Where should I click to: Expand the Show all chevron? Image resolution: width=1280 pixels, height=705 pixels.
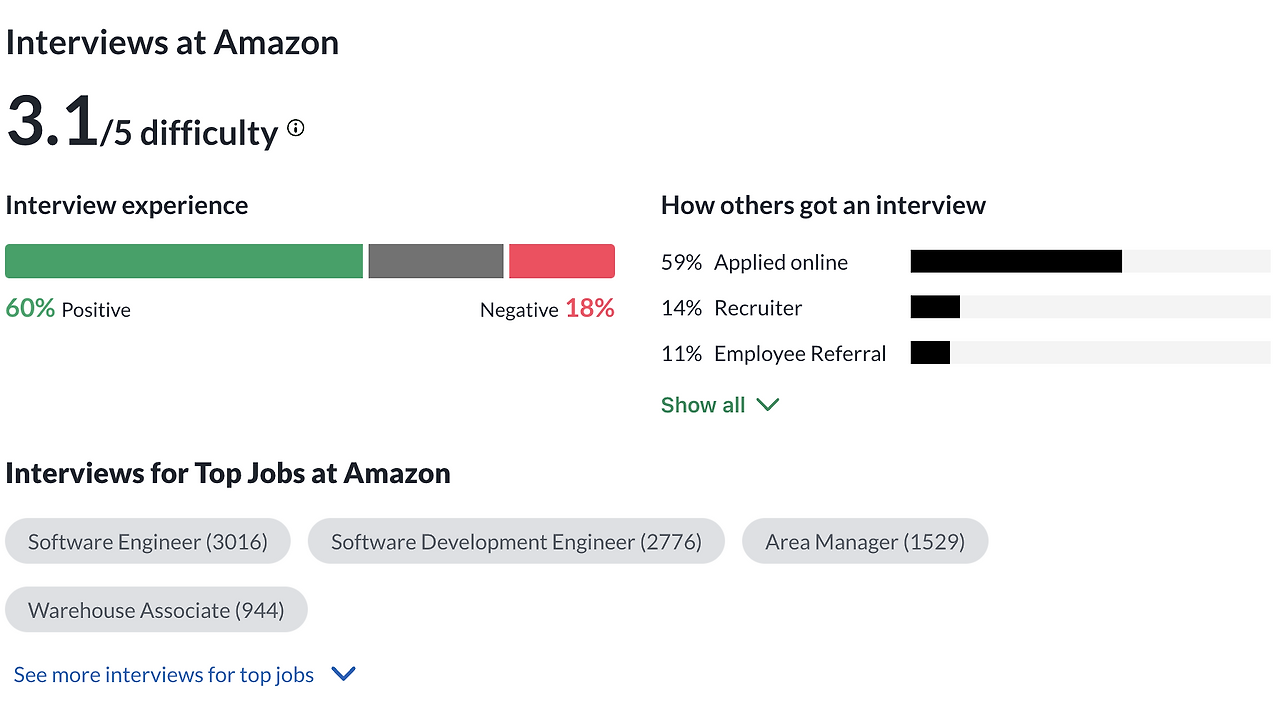pos(768,405)
